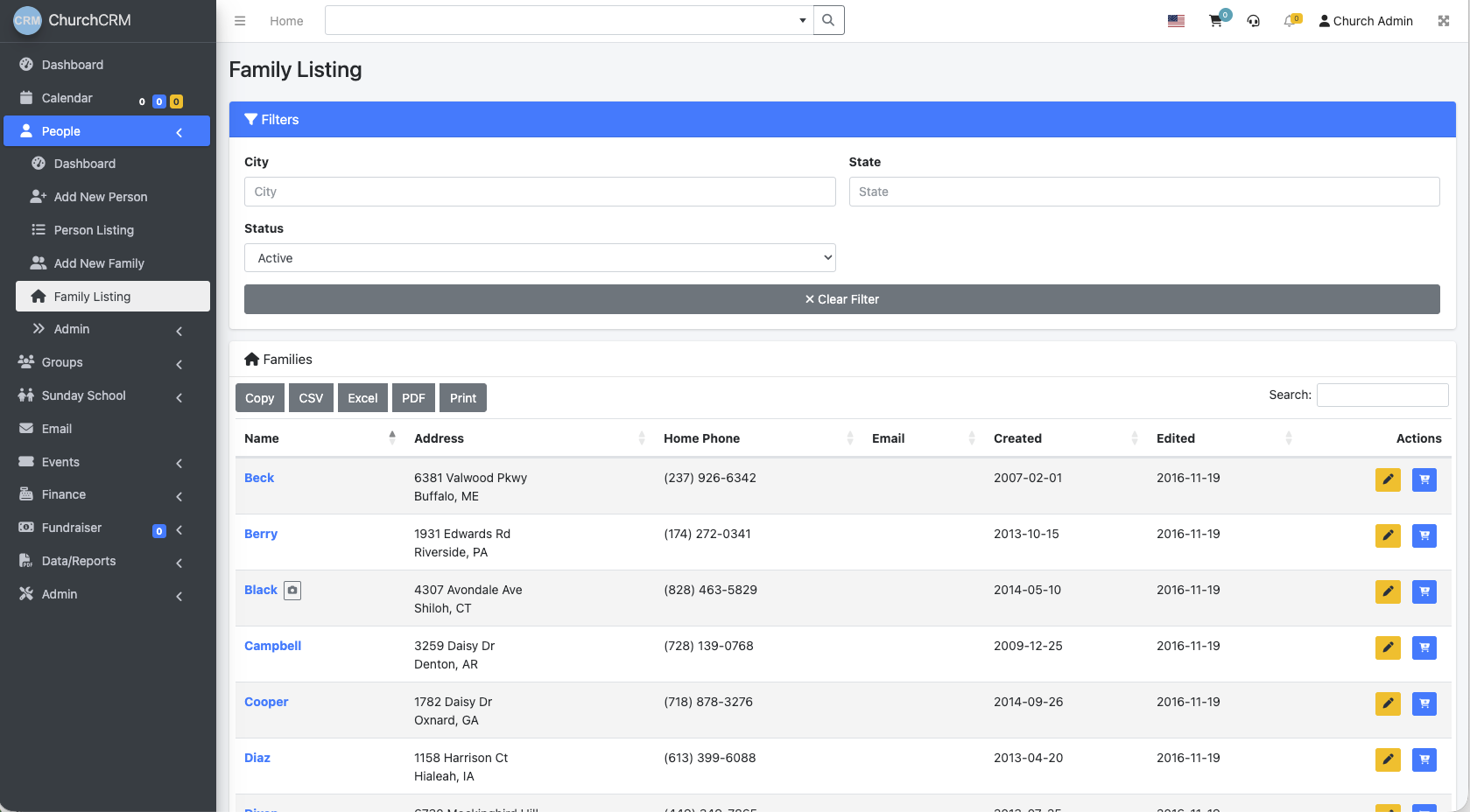Viewport: 1470px width, 812px height.
Task: Click the cart icon on the Berry family row
Action: [x=1424, y=535]
